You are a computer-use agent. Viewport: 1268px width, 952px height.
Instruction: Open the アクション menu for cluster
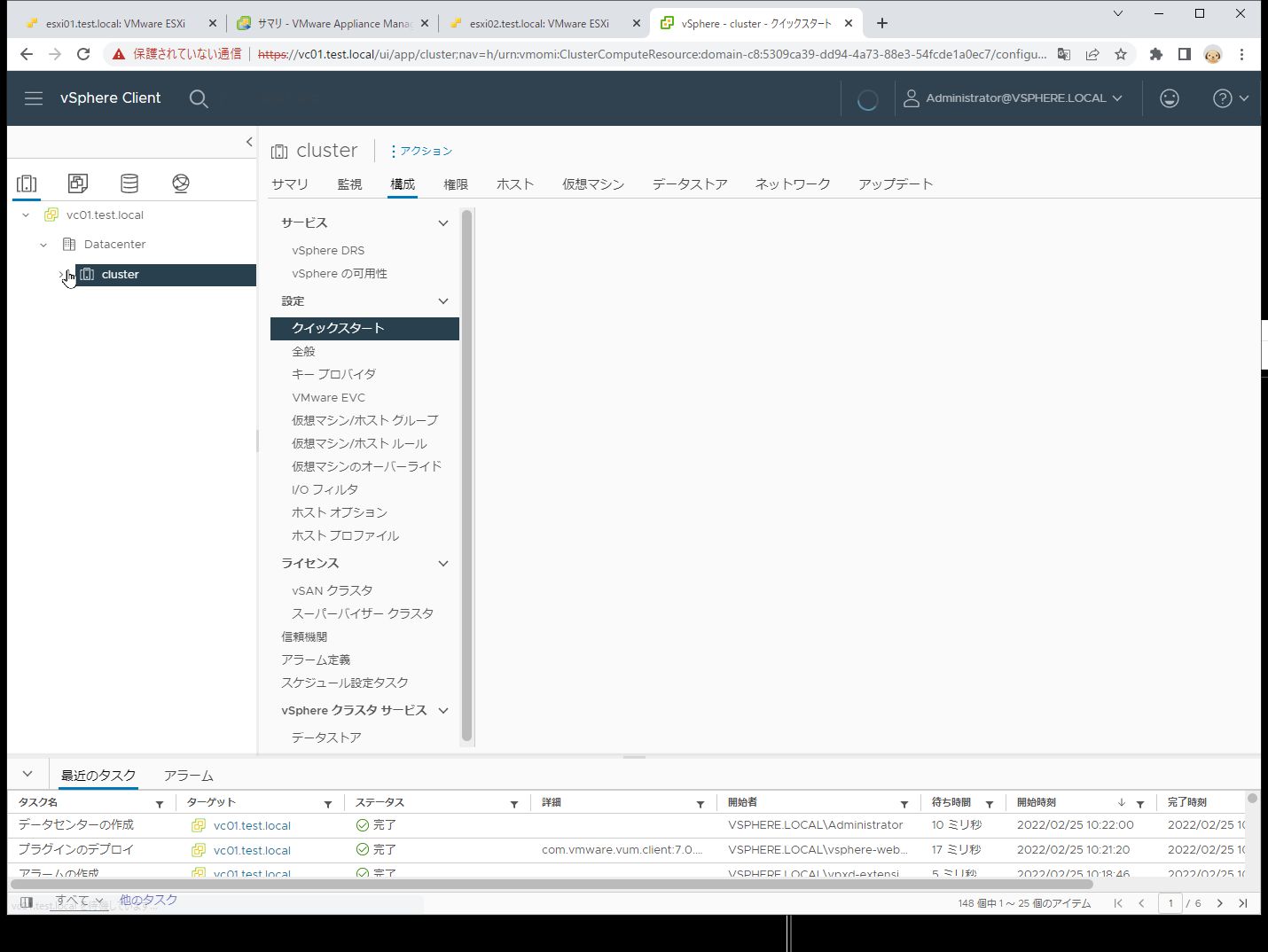click(422, 152)
